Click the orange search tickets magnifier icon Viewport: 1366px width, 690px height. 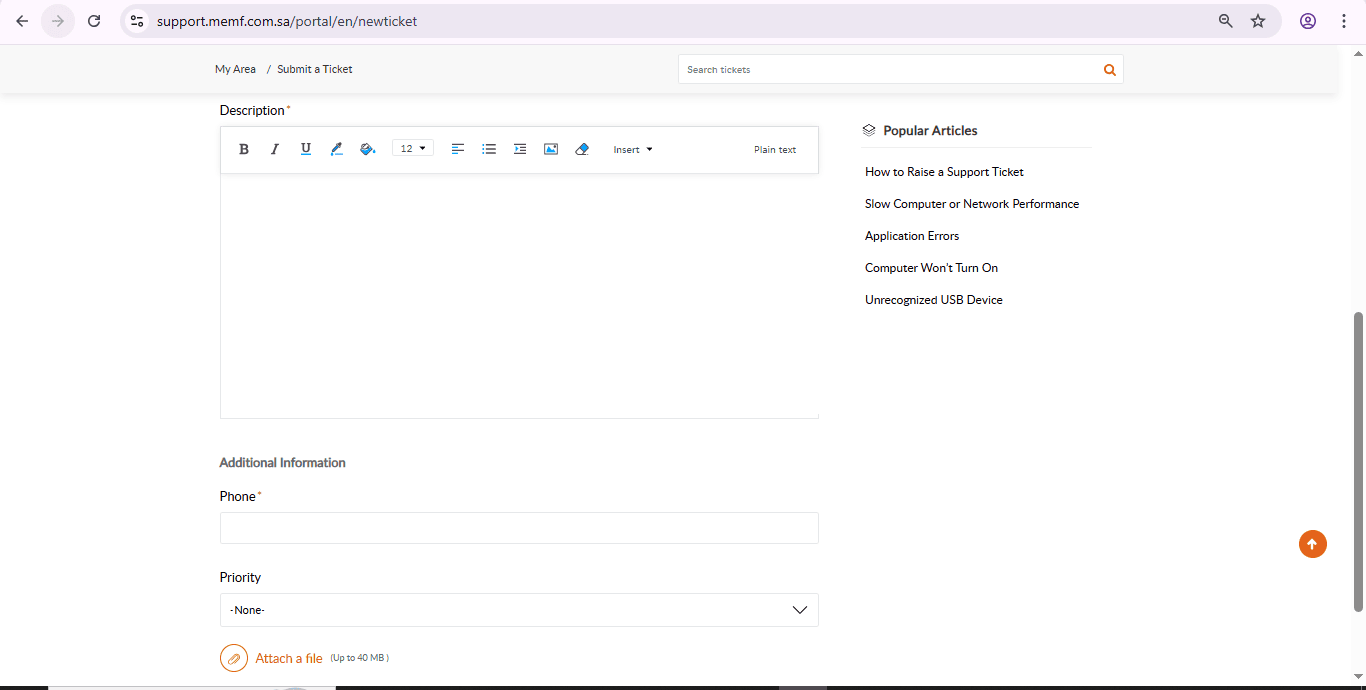tap(1109, 70)
